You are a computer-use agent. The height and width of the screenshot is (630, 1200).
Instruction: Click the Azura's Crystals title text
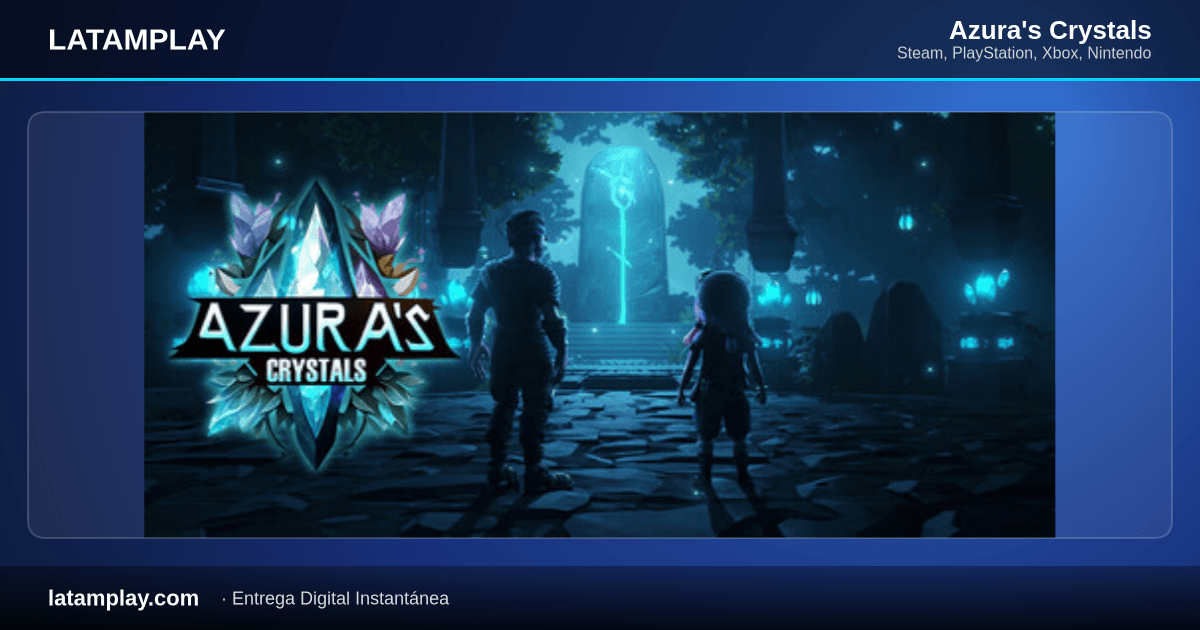pyautogui.click(x=1050, y=30)
